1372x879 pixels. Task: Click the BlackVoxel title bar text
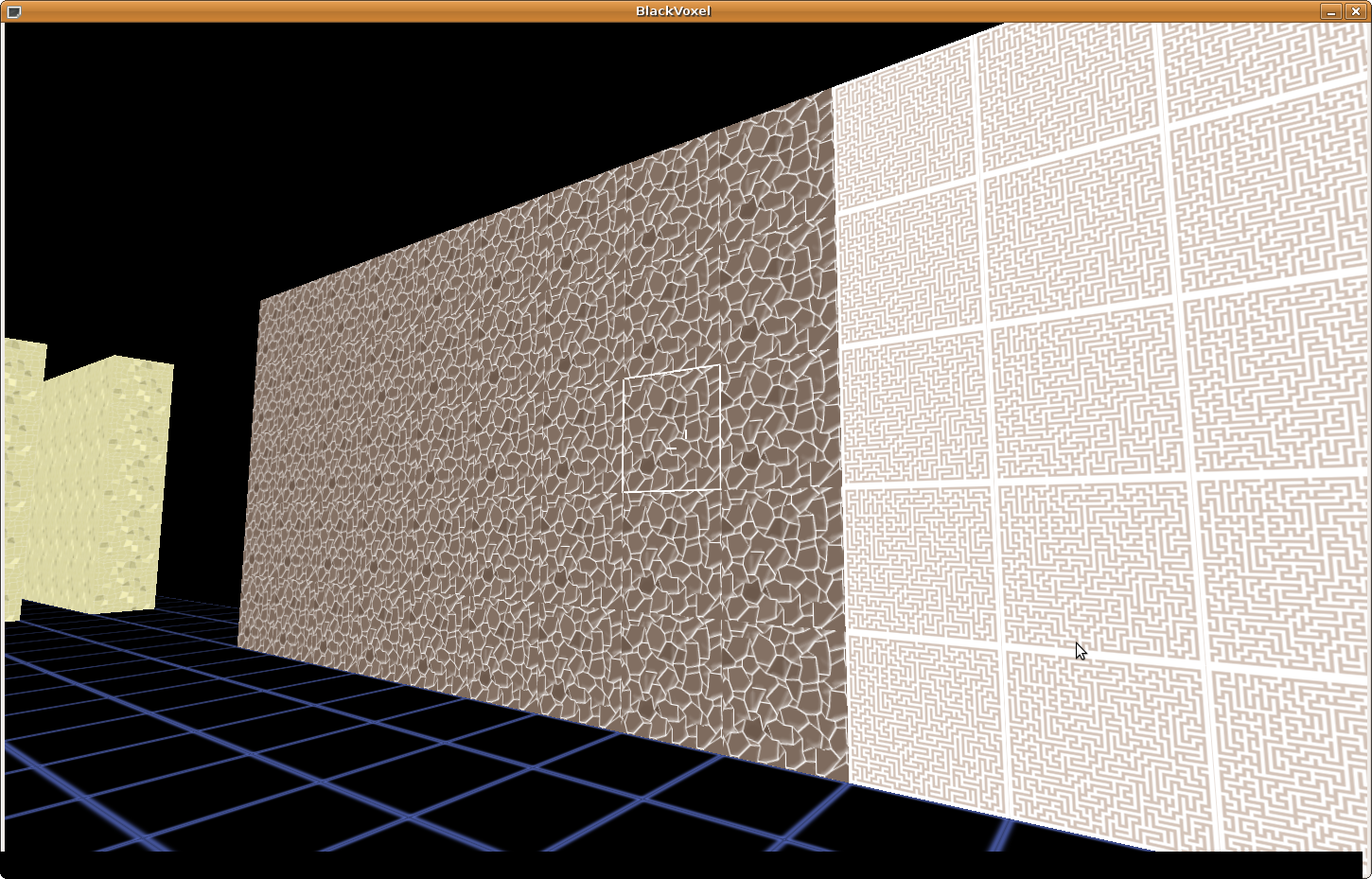coord(673,11)
